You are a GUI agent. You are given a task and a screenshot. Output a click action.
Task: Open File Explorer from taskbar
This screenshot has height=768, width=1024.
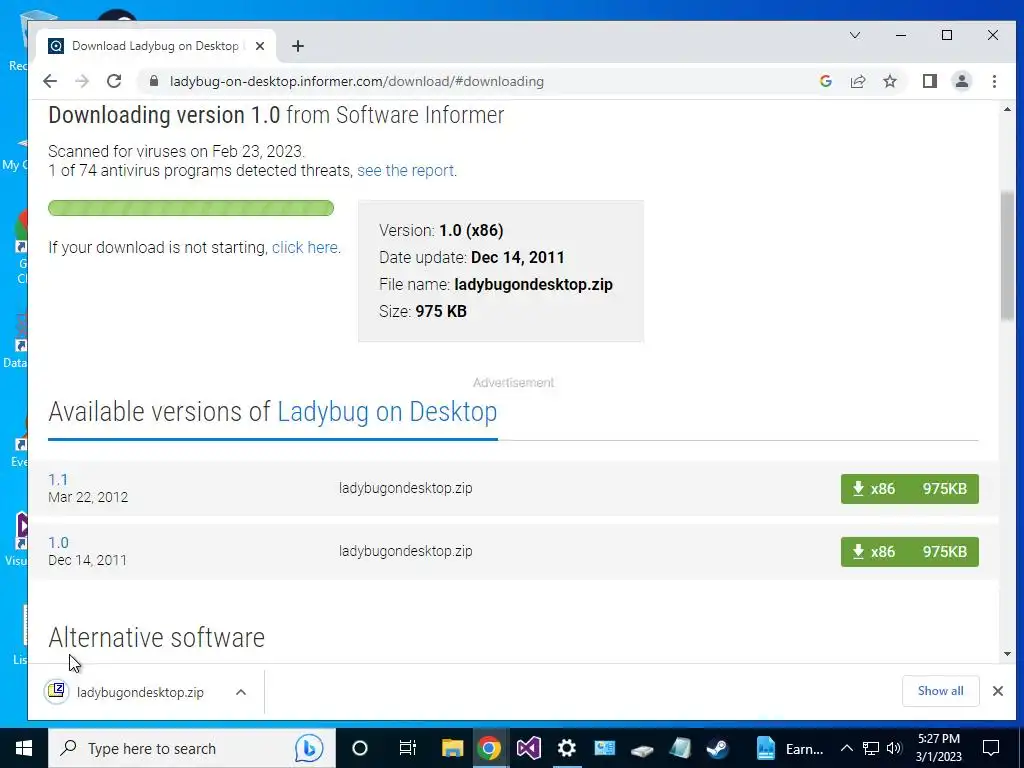tap(452, 748)
